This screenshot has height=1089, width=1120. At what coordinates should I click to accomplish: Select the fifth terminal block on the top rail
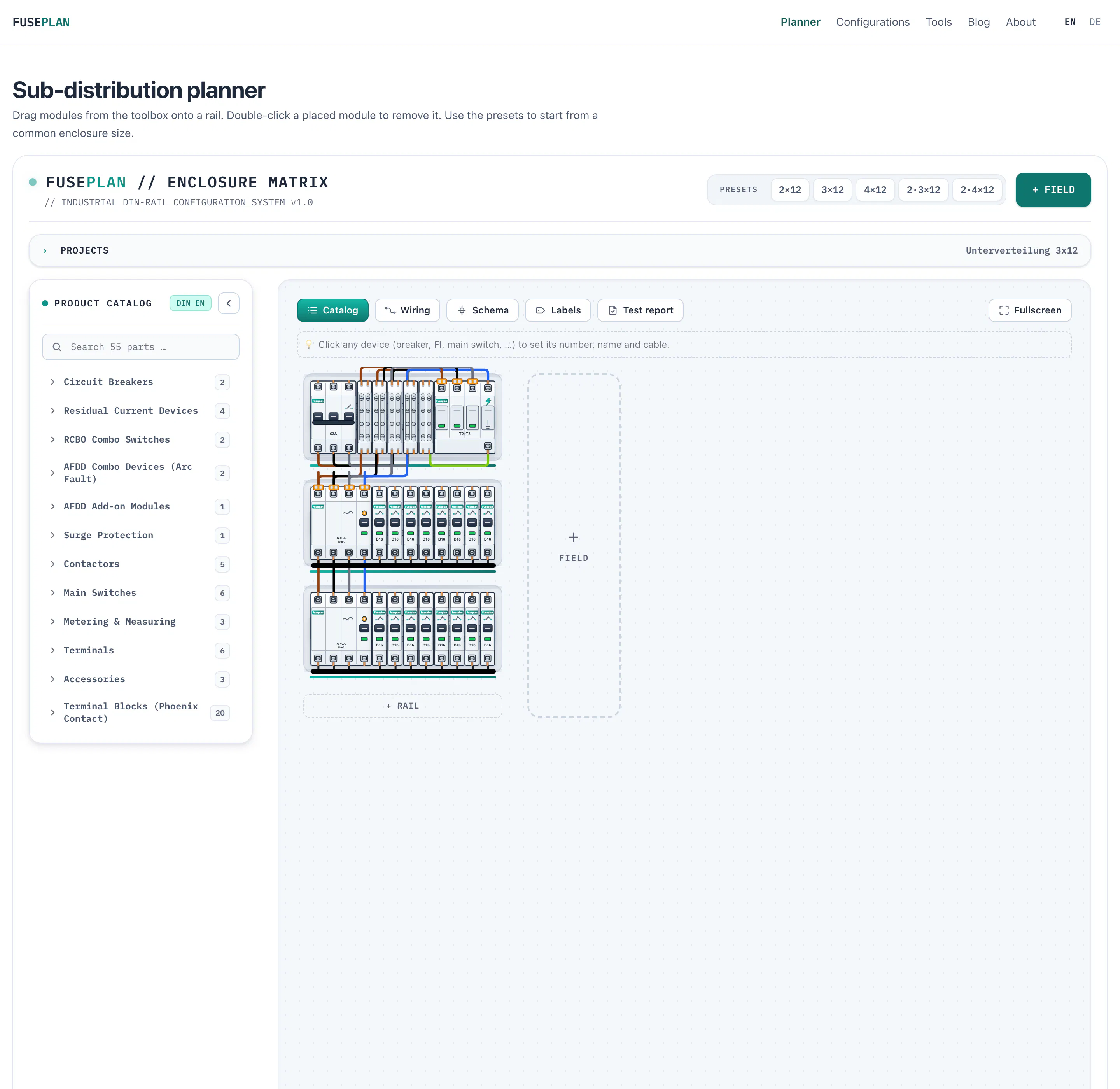[x=426, y=417]
